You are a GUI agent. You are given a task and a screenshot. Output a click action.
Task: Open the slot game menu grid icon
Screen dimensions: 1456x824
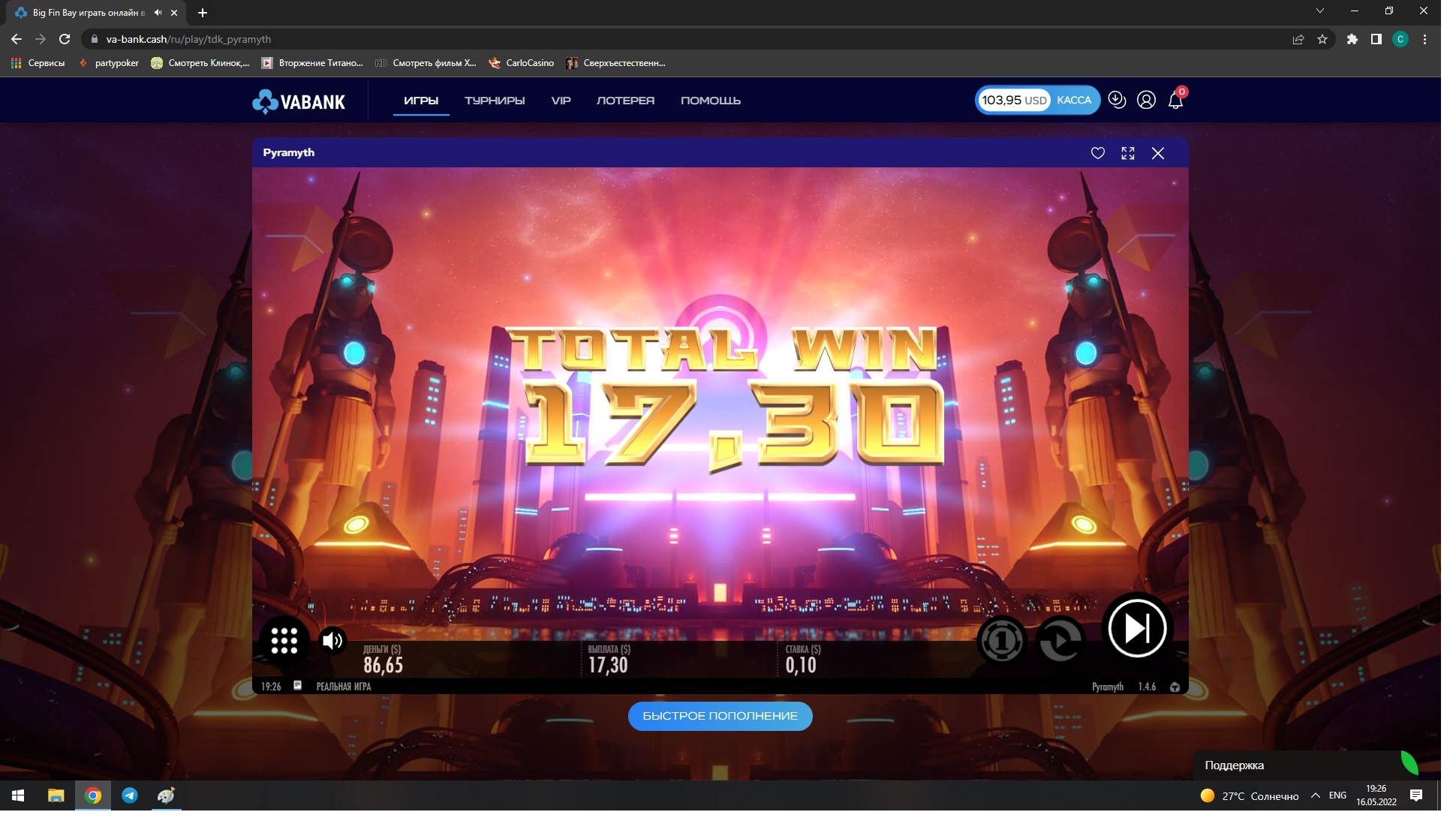284,640
